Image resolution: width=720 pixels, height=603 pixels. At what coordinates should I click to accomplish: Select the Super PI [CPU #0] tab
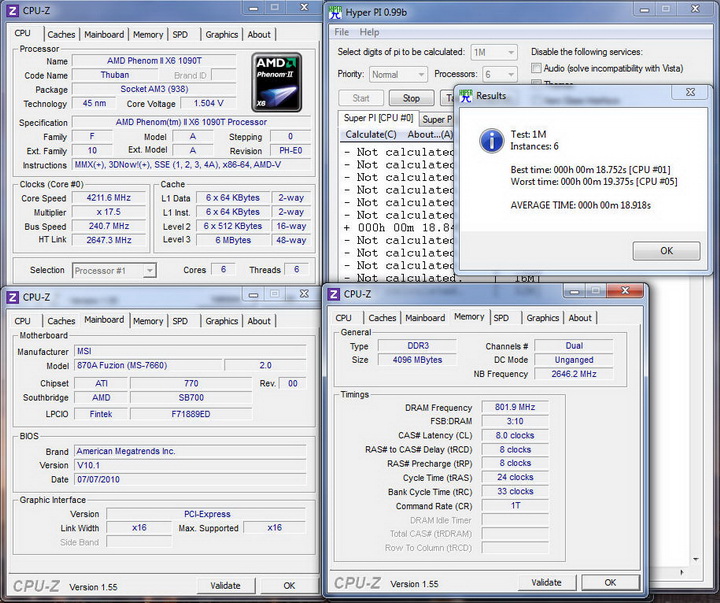(378, 118)
